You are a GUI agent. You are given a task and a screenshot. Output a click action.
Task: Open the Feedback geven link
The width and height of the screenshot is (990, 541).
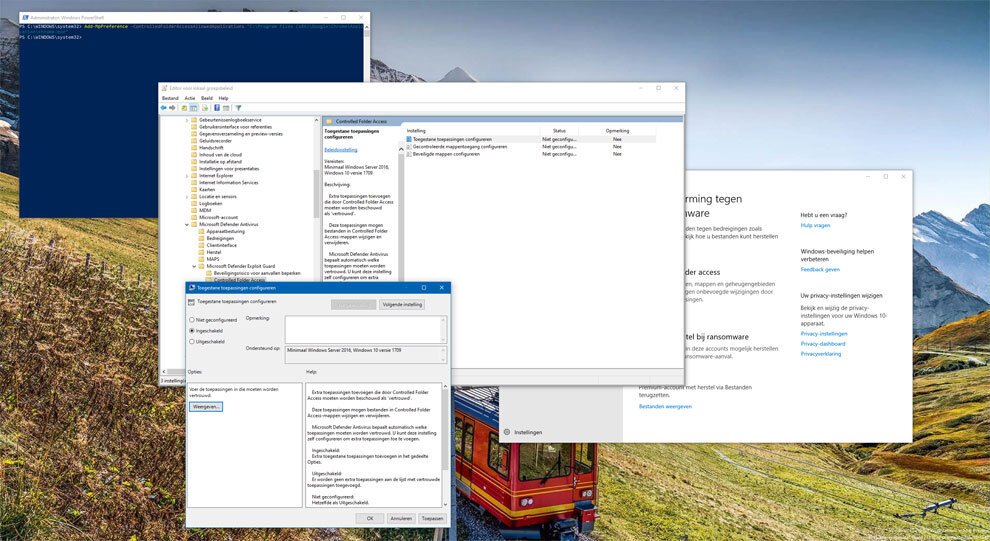tap(820, 270)
